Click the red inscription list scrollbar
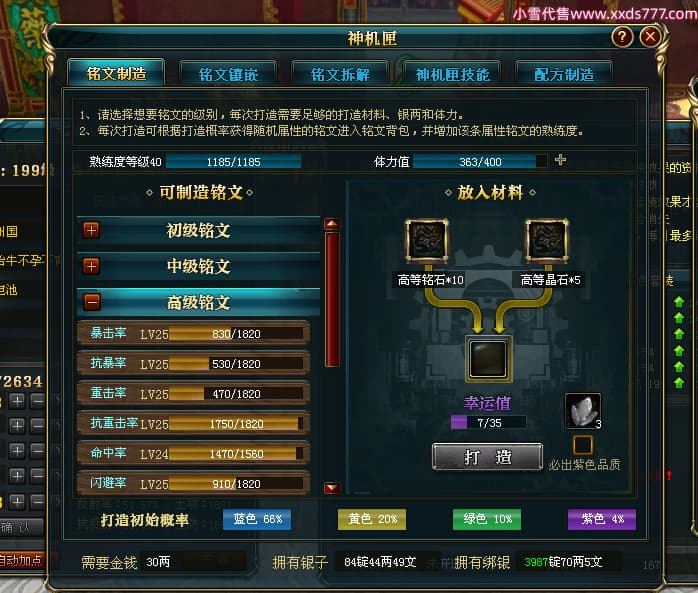698x593 pixels. (x=332, y=299)
